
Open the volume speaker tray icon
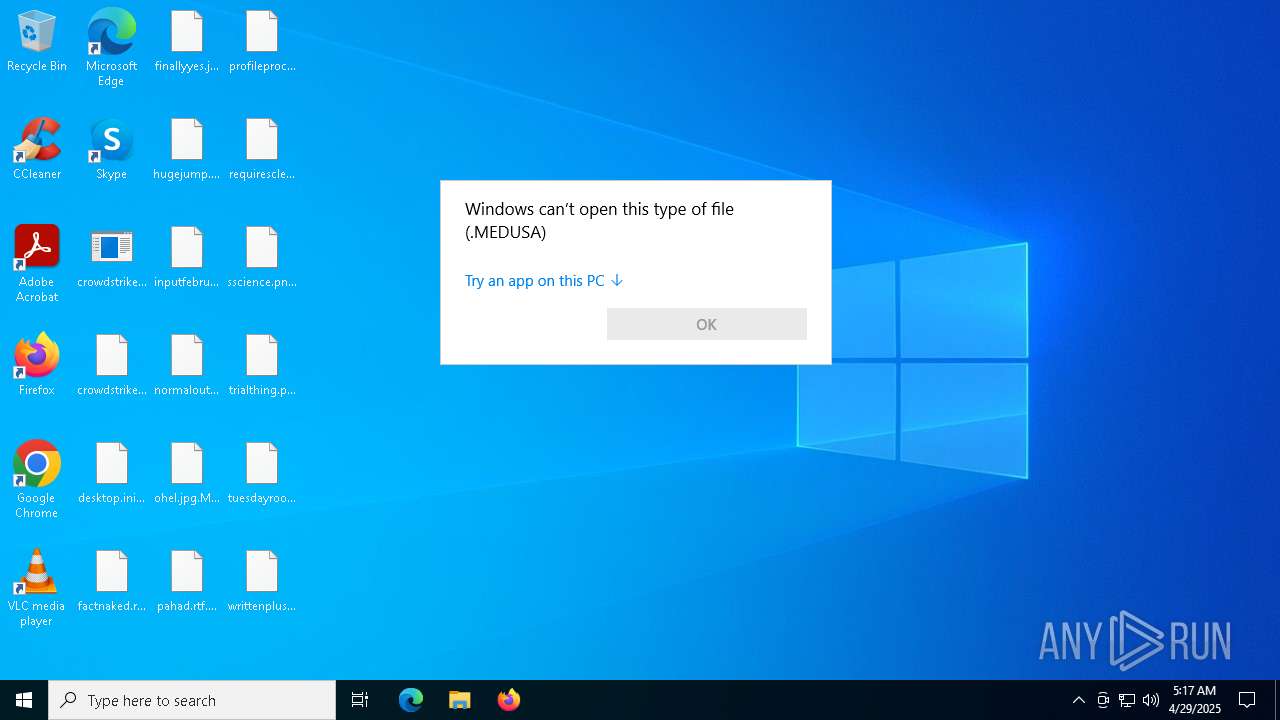(1151, 700)
